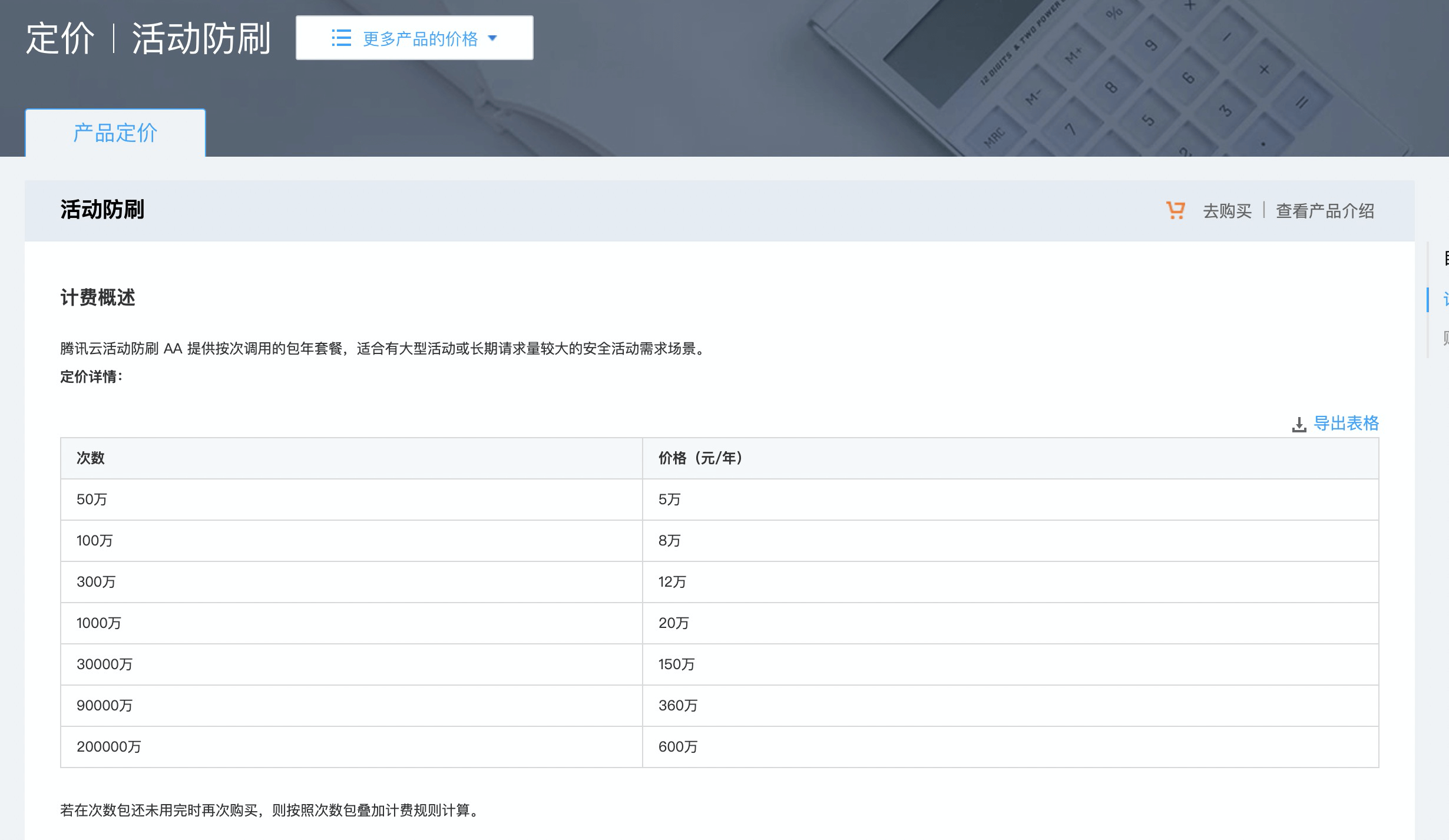Image resolution: width=1449 pixels, height=840 pixels.
Task: Select the 30000万 table cell
Action: [351, 664]
